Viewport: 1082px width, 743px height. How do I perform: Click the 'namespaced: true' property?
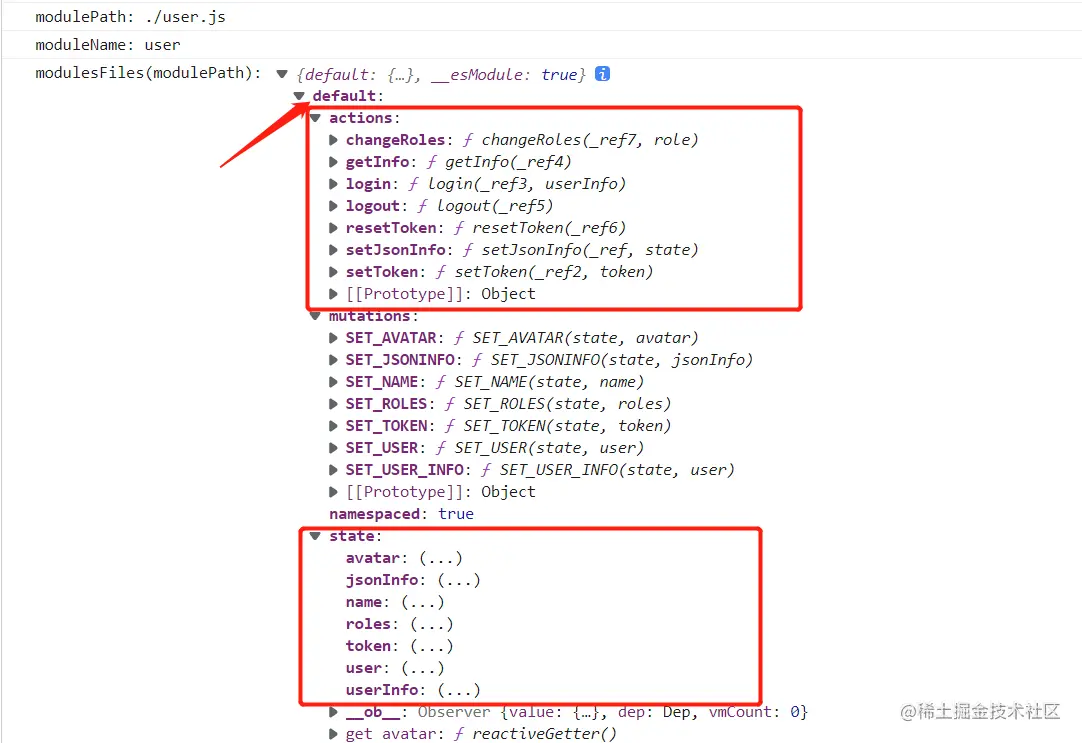[402, 514]
